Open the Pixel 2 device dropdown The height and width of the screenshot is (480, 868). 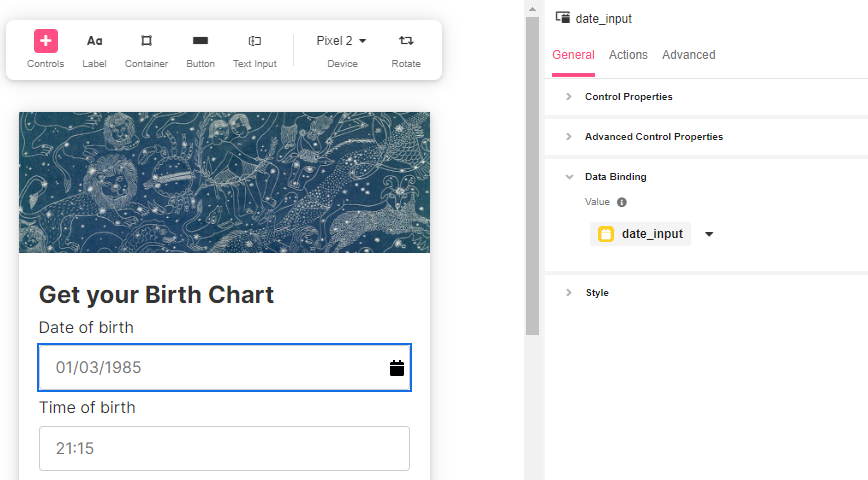click(342, 41)
